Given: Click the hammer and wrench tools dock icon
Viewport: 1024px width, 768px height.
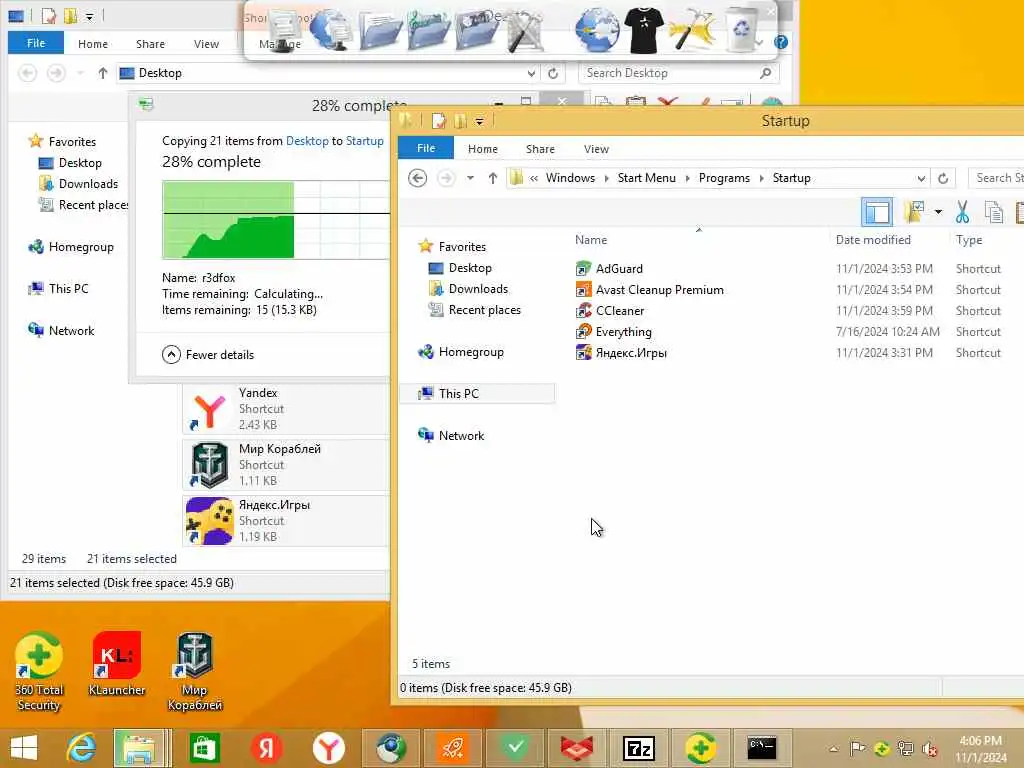Looking at the screenshot, I should pyautogui.click(x=525, y=30).
